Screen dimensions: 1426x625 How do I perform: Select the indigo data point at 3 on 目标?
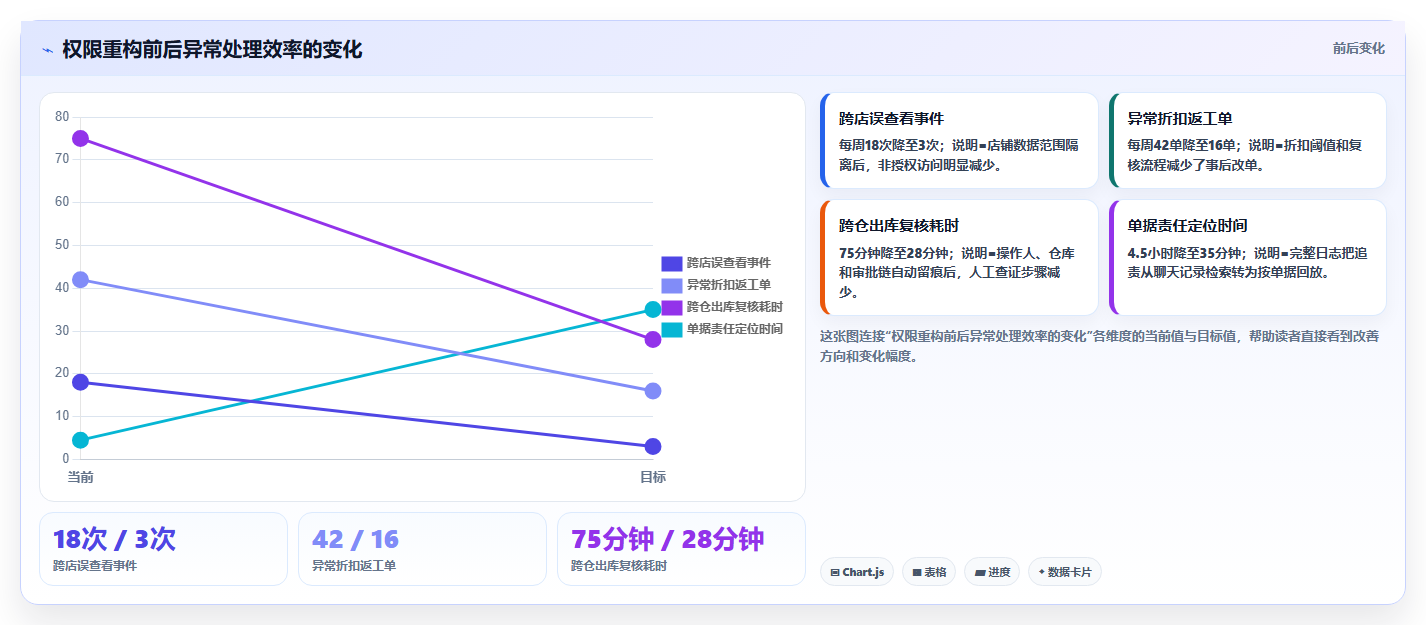653,446
